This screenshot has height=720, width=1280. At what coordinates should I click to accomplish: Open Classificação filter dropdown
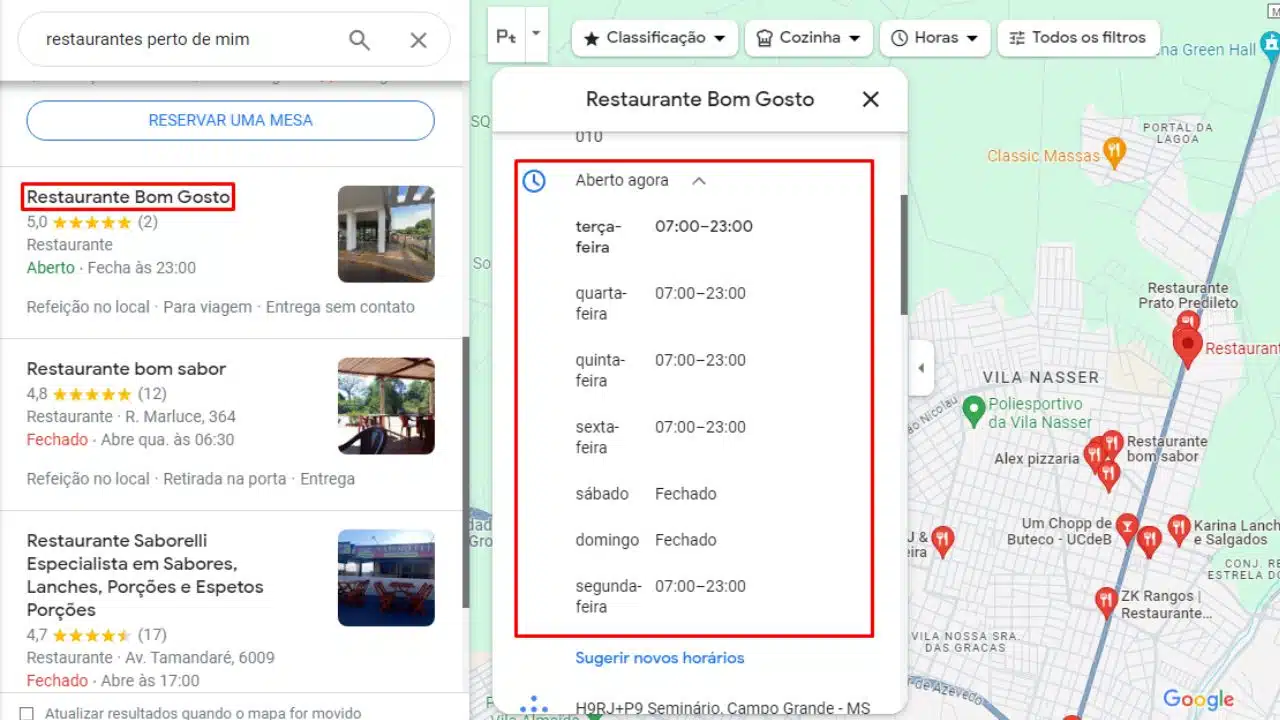(x=655, y=38)
